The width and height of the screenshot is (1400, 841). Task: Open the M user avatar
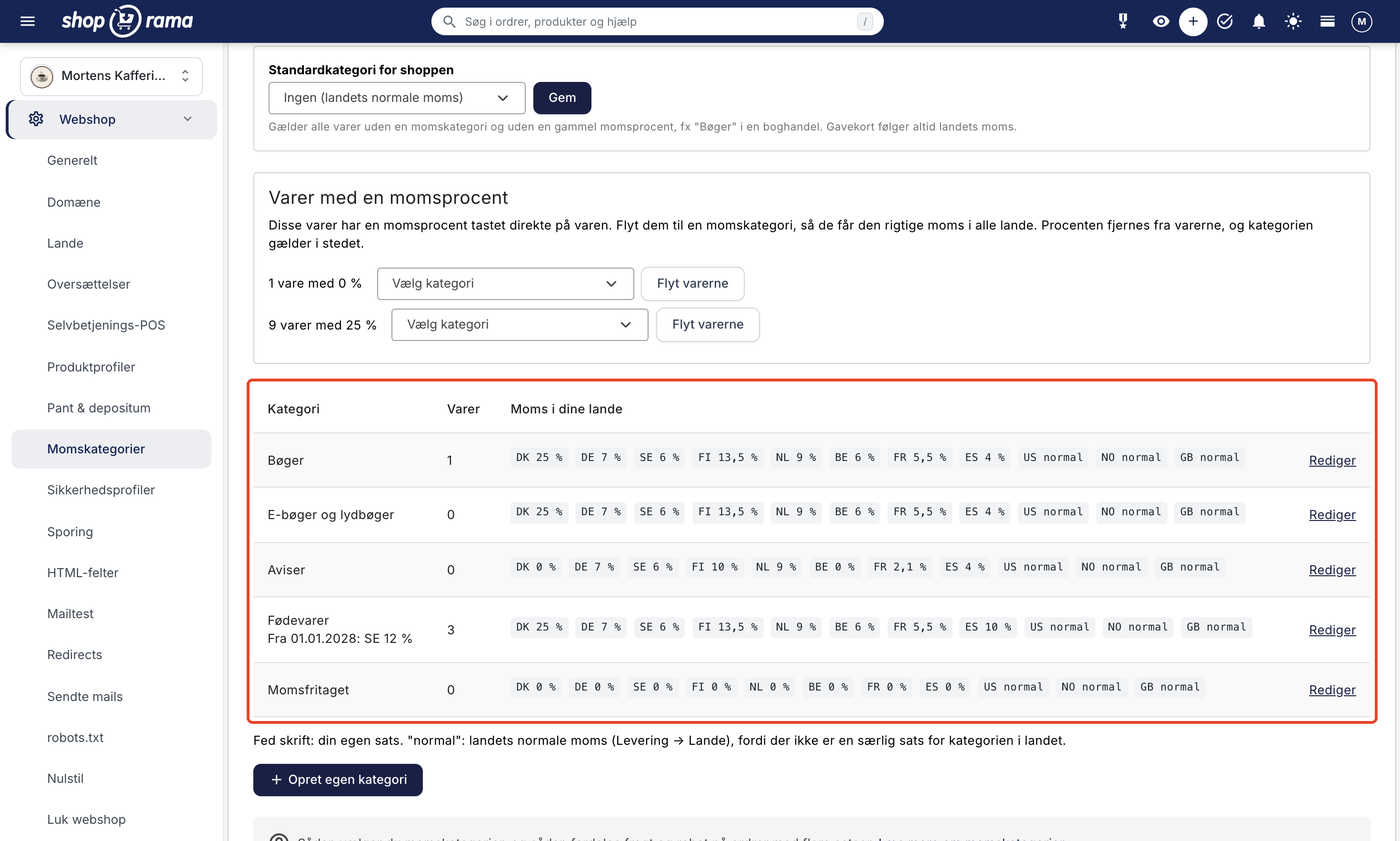(x=1361, y=21)
